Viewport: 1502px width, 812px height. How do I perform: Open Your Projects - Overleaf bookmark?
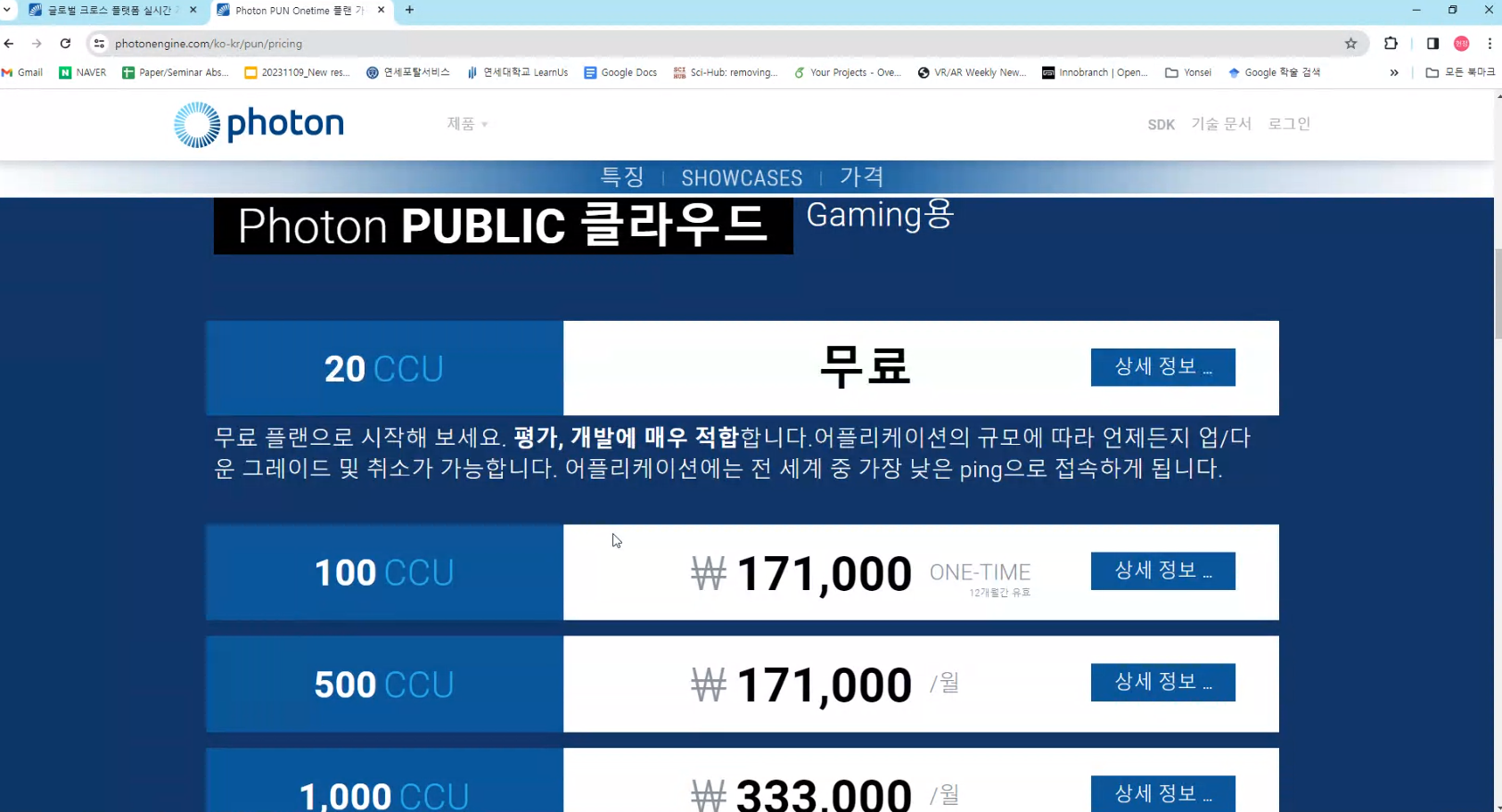[x=847, y=72]
